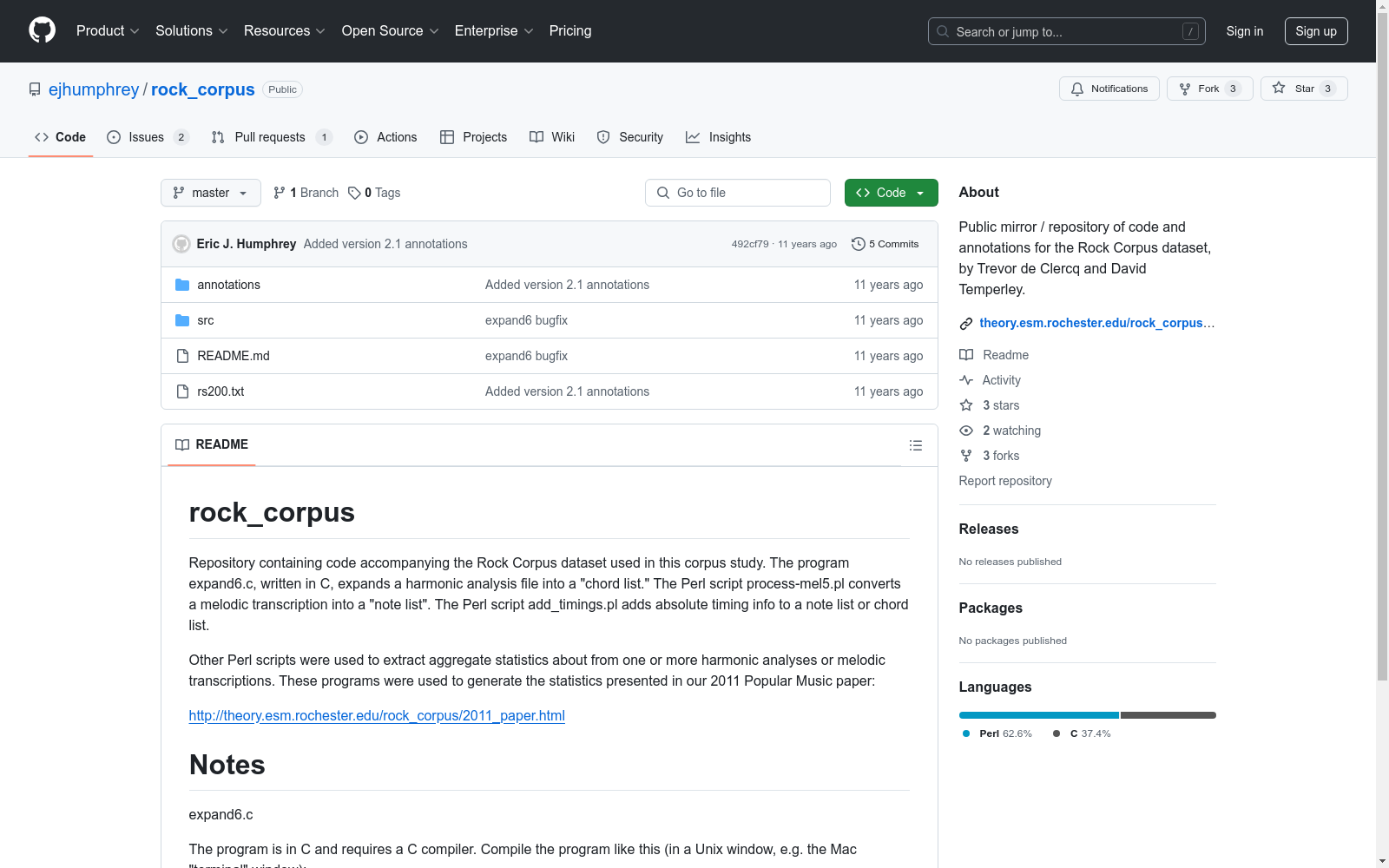
Task: Click the Search or jump to field
Action: (1067, 31)
